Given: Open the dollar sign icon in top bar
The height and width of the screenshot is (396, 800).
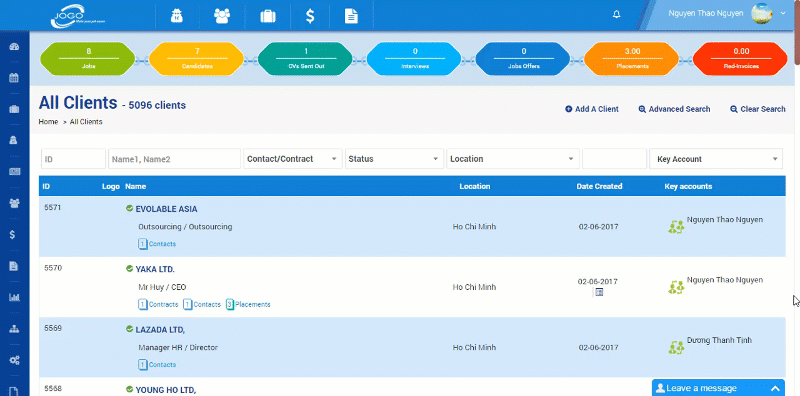Looking at the screenshot, I should click(310, 16).
